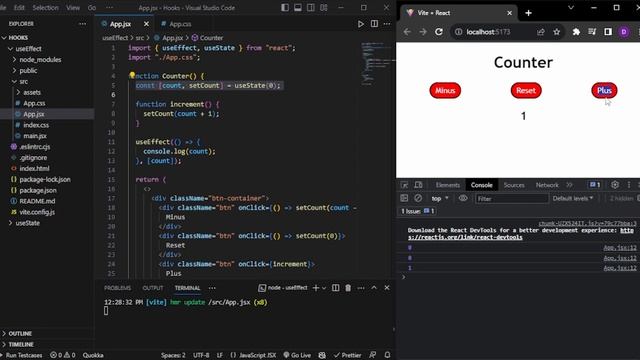The height and width of the screenshot is (360, 640).
Task: Click the Reset counter button
Action: point(526,91)
